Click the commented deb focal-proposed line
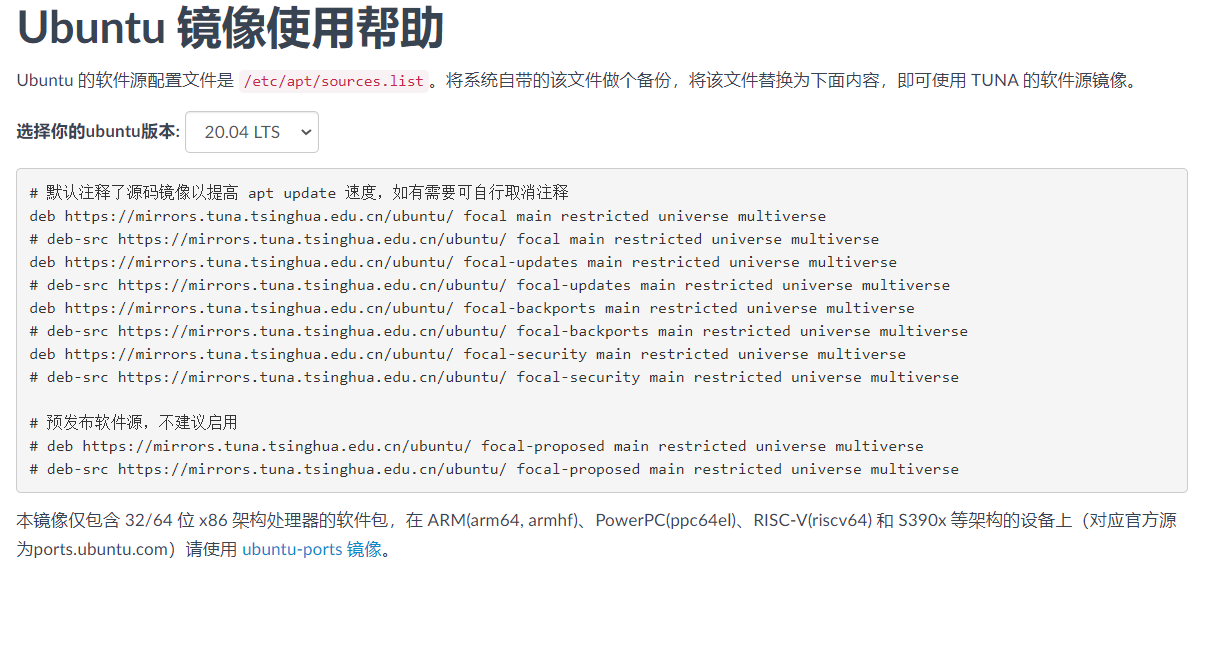Image resolution: width=1220 pixels, height=658 pixels. point(477,446)
